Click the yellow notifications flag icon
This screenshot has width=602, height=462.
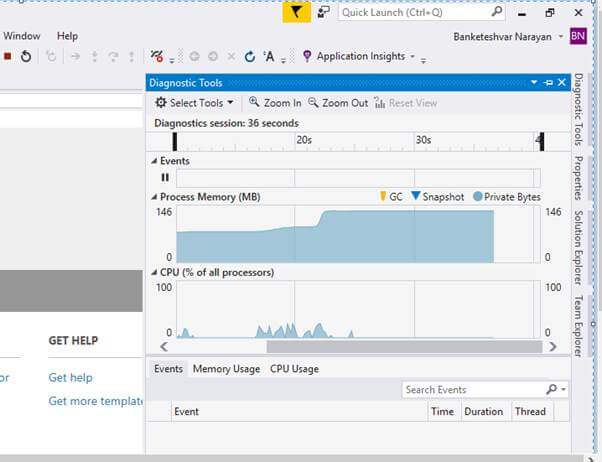click(x=296, y=12)
